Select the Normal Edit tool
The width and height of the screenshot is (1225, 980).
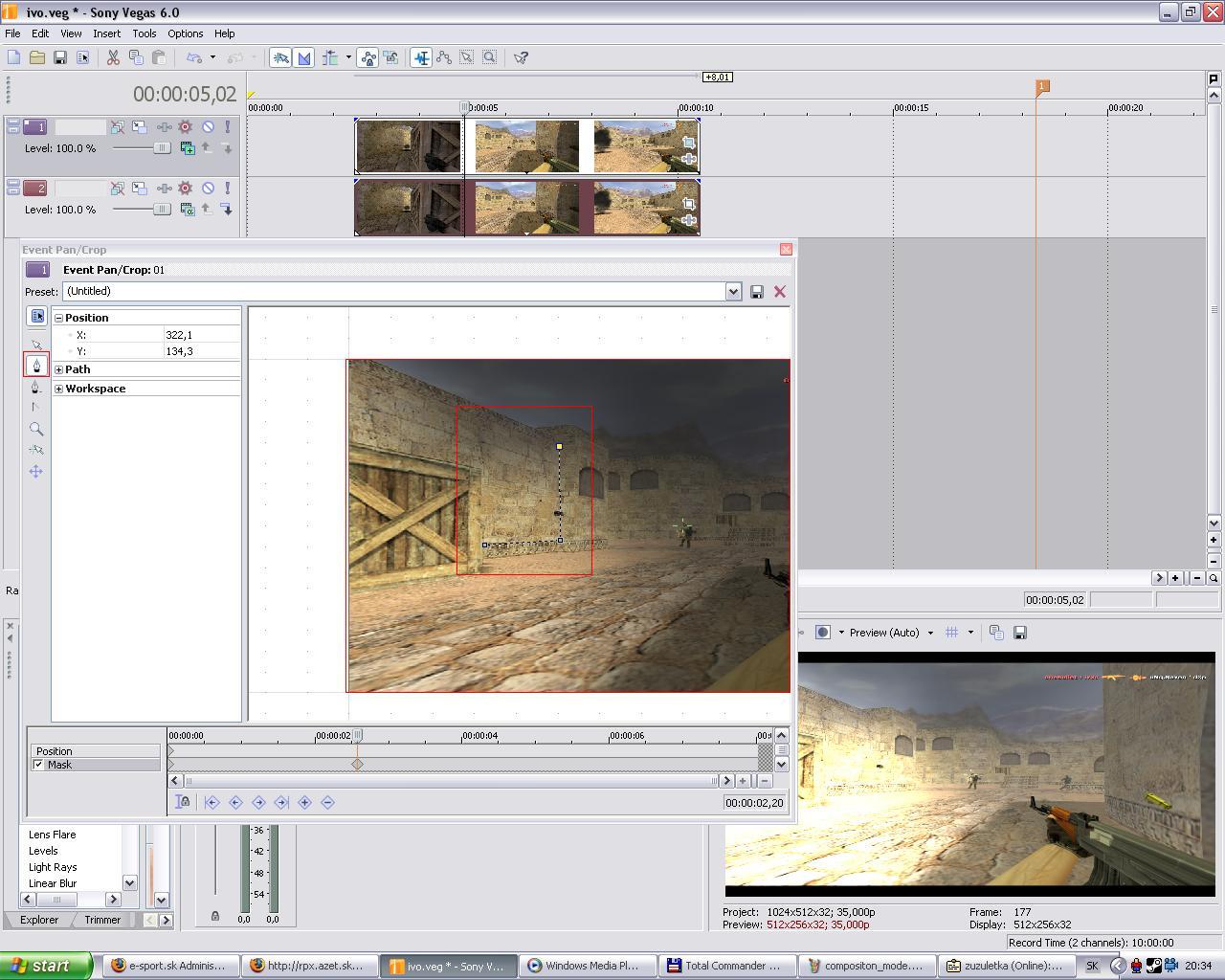(421, 57)
